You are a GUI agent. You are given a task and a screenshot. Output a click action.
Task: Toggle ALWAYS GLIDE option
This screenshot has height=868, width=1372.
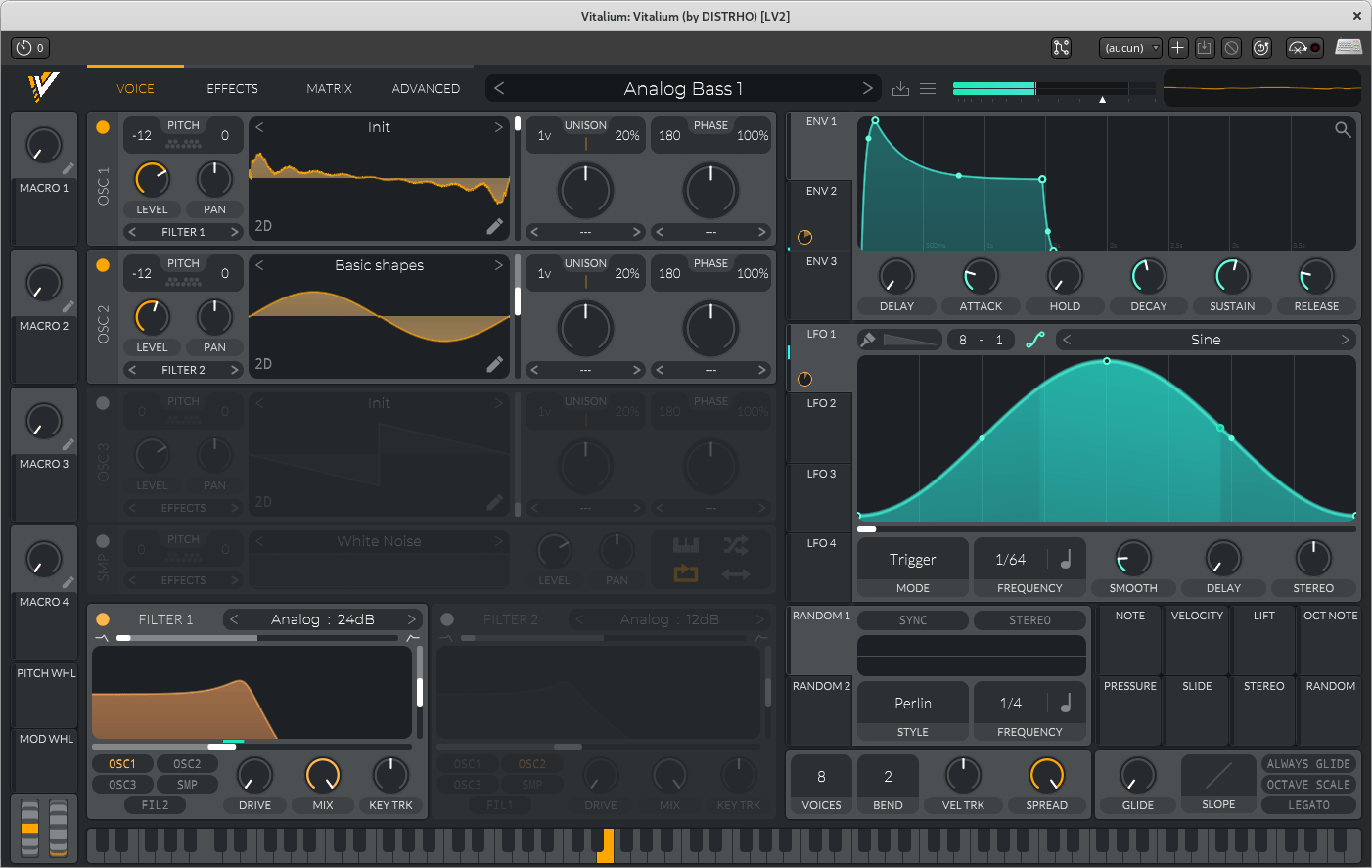1308,764
